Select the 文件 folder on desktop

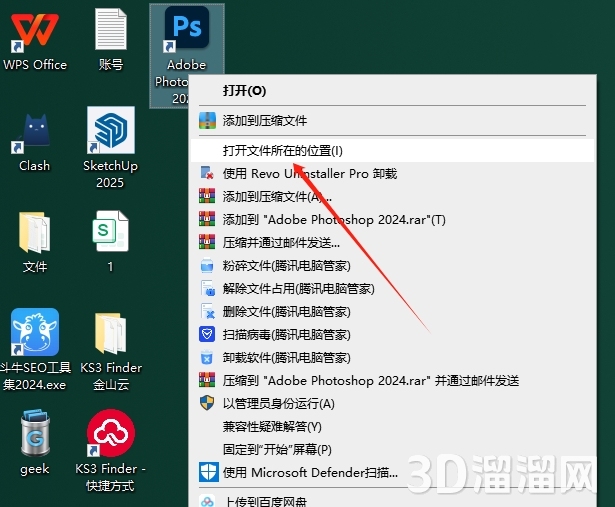(35, 242)
